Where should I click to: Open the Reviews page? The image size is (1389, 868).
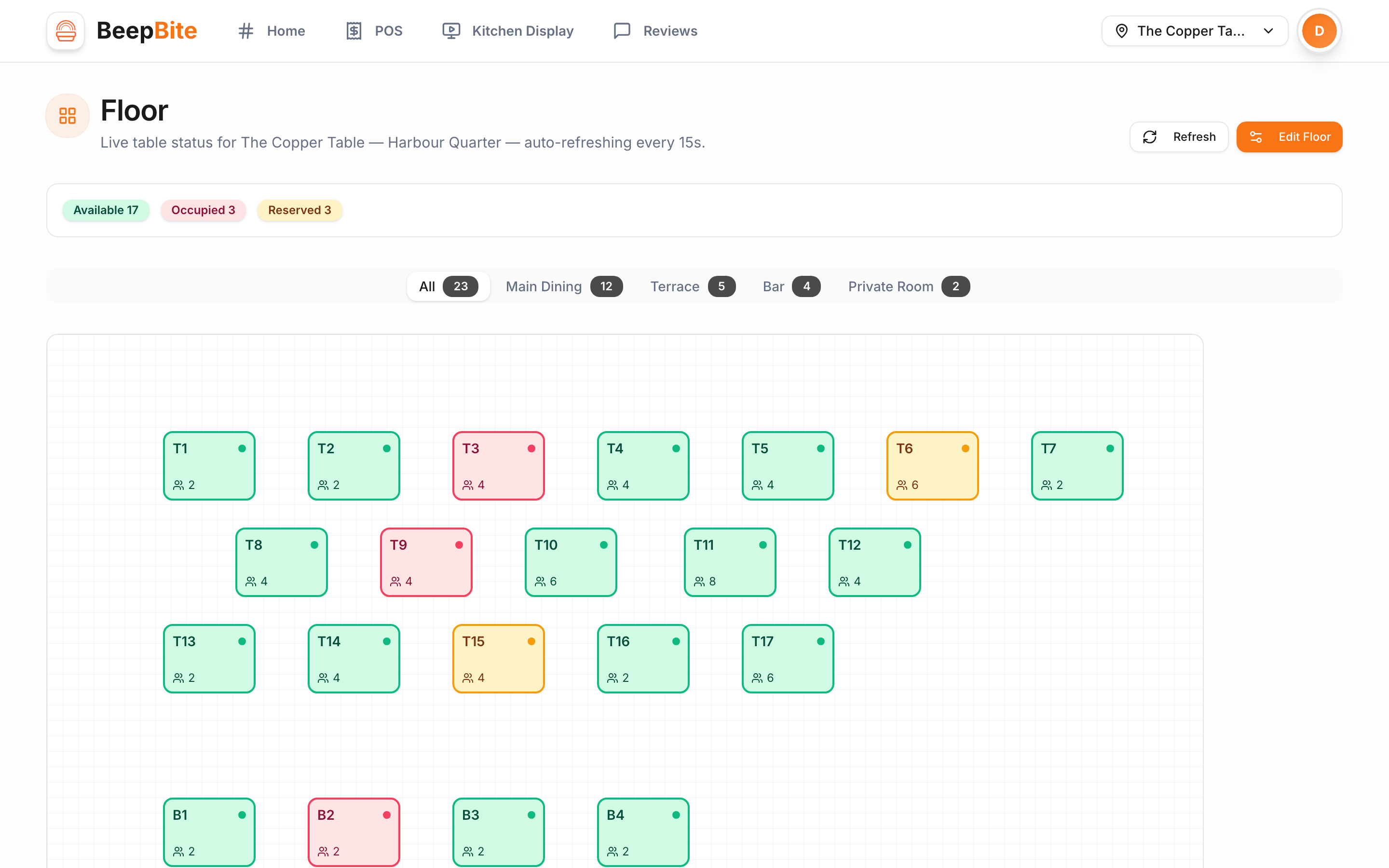[x=655, y=31]
